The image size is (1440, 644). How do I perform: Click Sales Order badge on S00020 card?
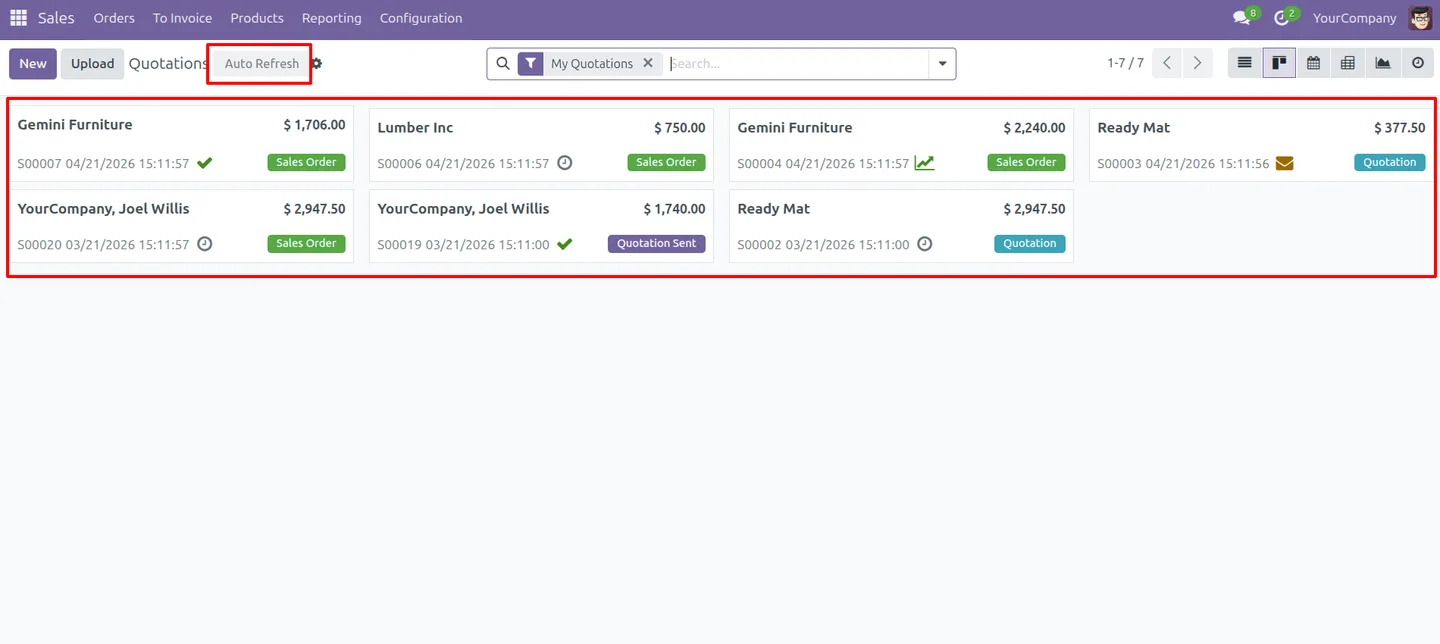306,243
